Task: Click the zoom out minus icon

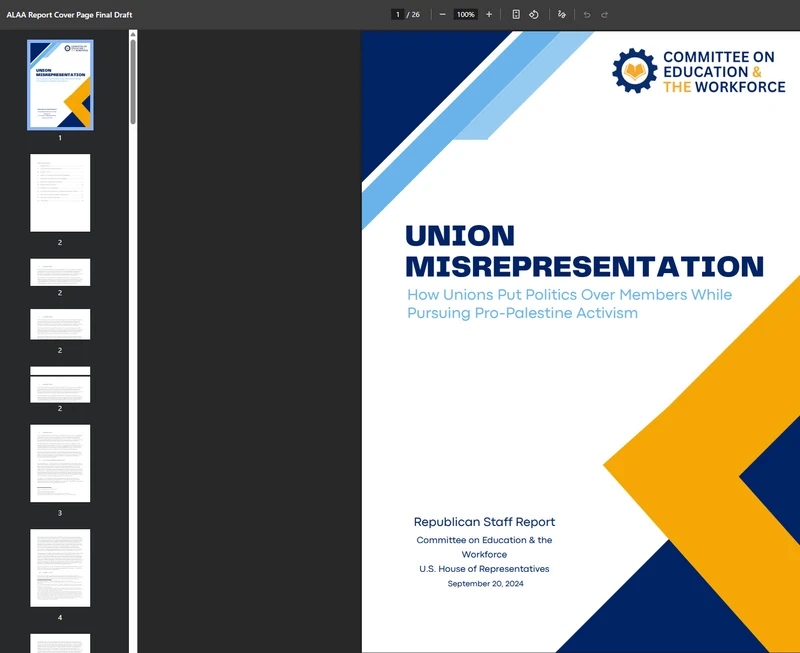Action: 442,14
